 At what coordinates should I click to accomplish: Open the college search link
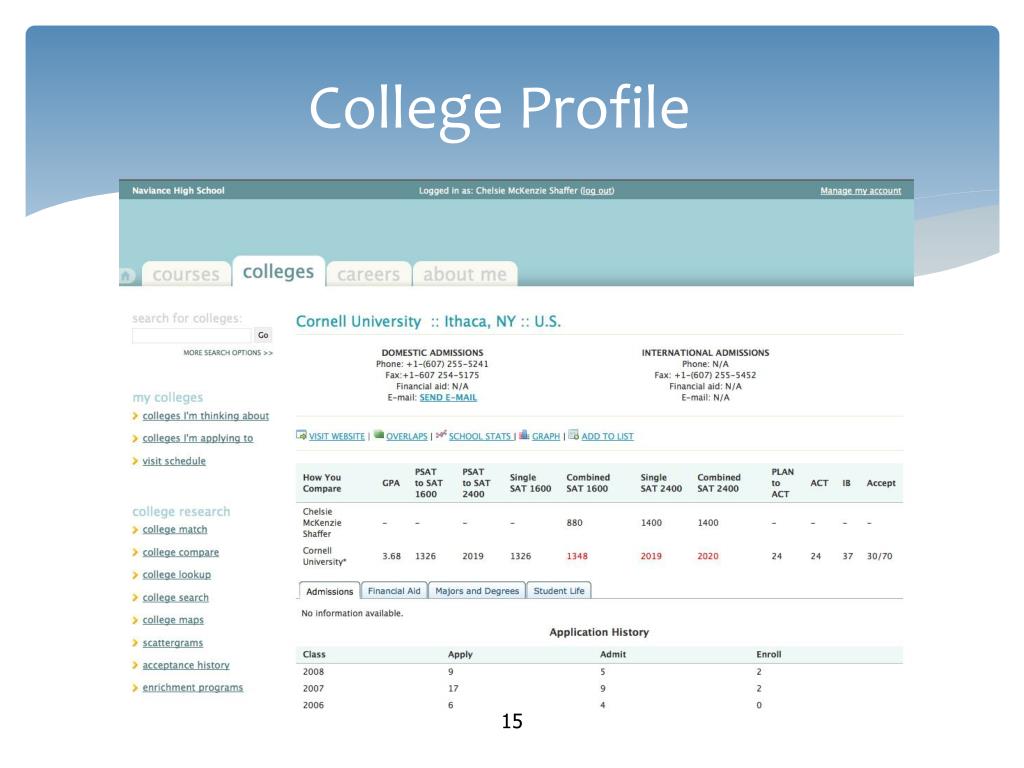pos(176,598)
